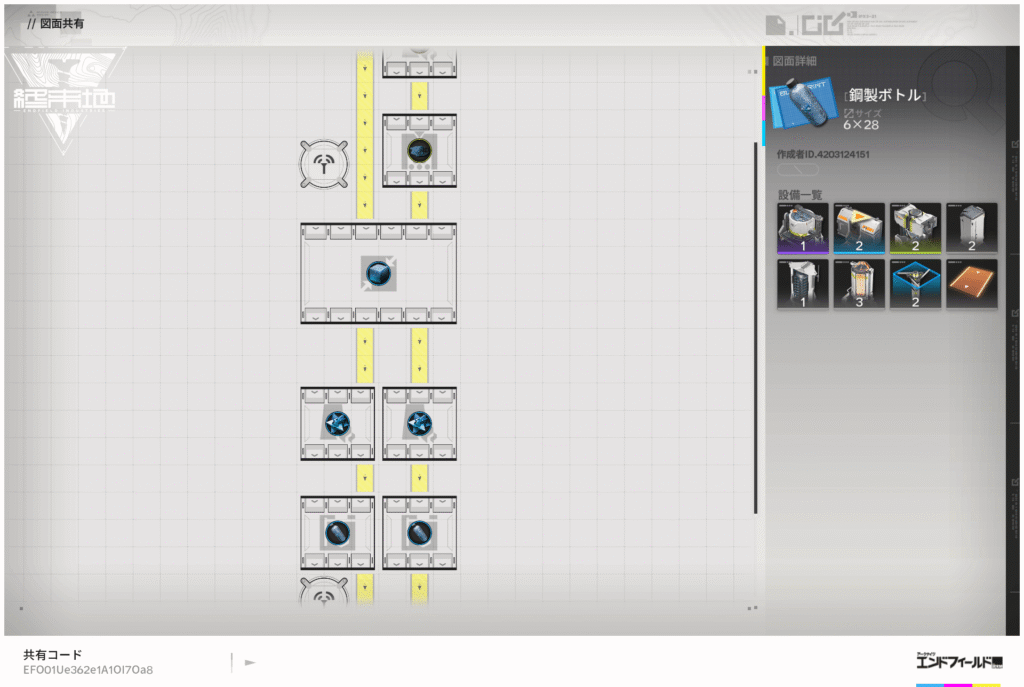Click the tall white storage tower with count 2
Screen dimensions: 1024x687
point(971,228)
